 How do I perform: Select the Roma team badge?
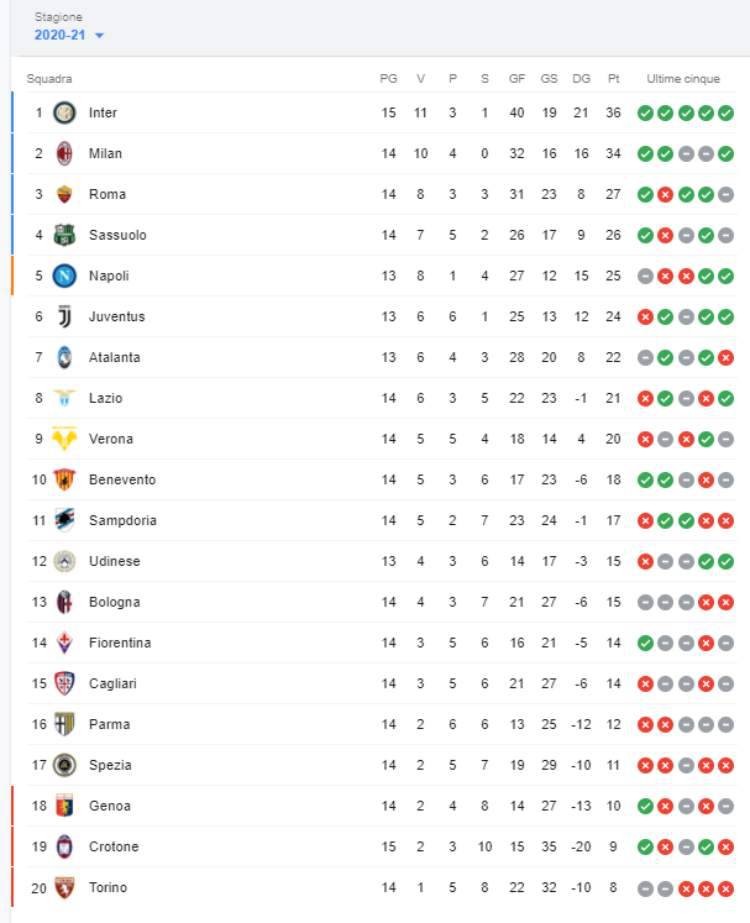(64, 194)
